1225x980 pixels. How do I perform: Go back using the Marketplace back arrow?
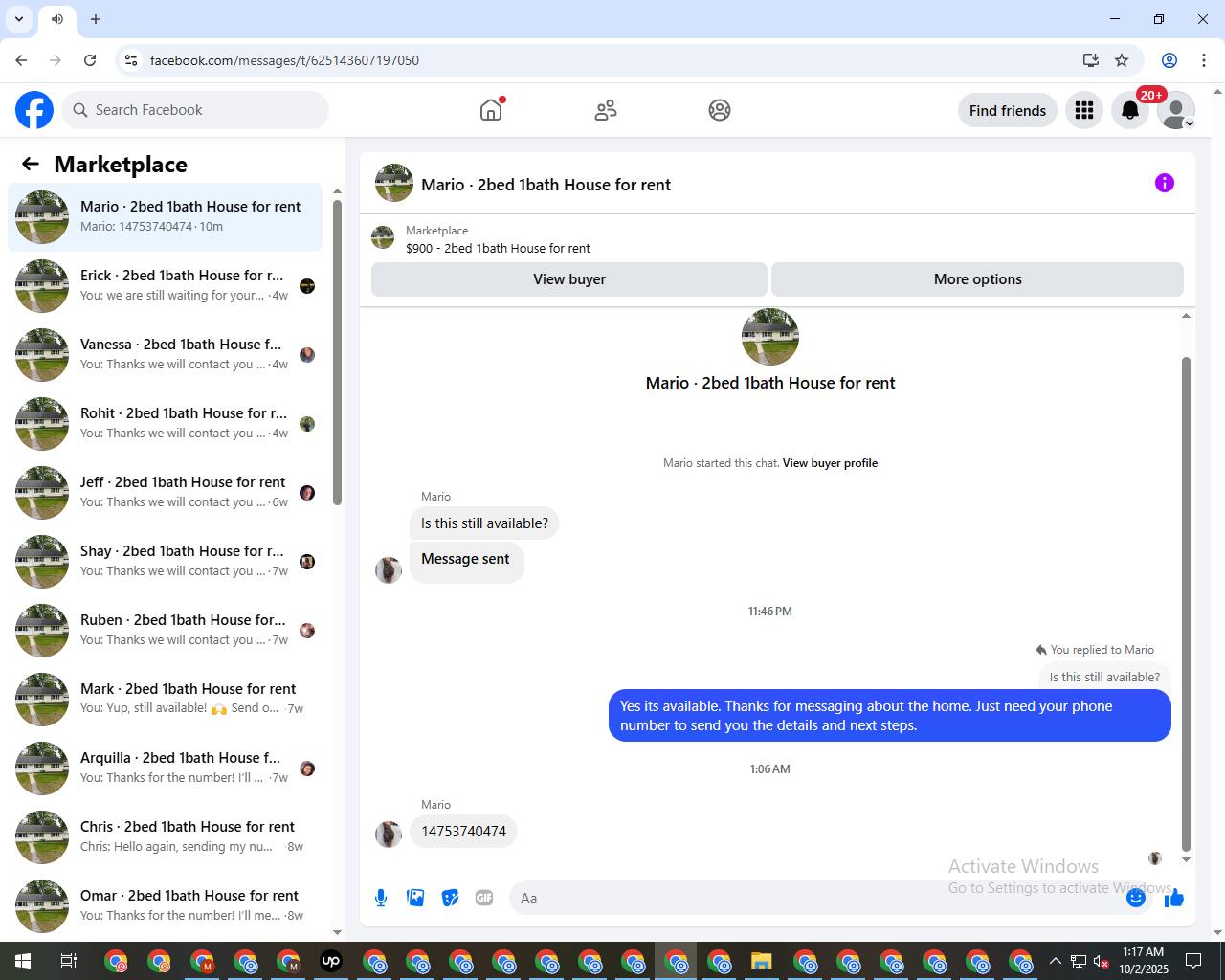[31, 164]
